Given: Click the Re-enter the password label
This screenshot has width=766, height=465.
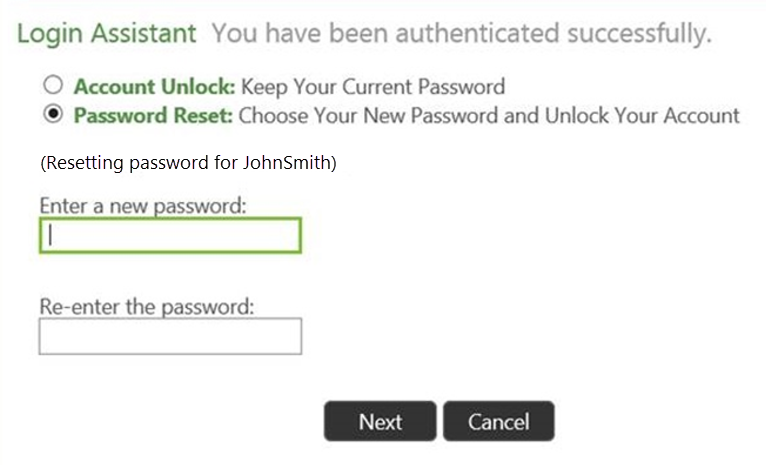Looking at the screenshot, I should pos(147,307).
